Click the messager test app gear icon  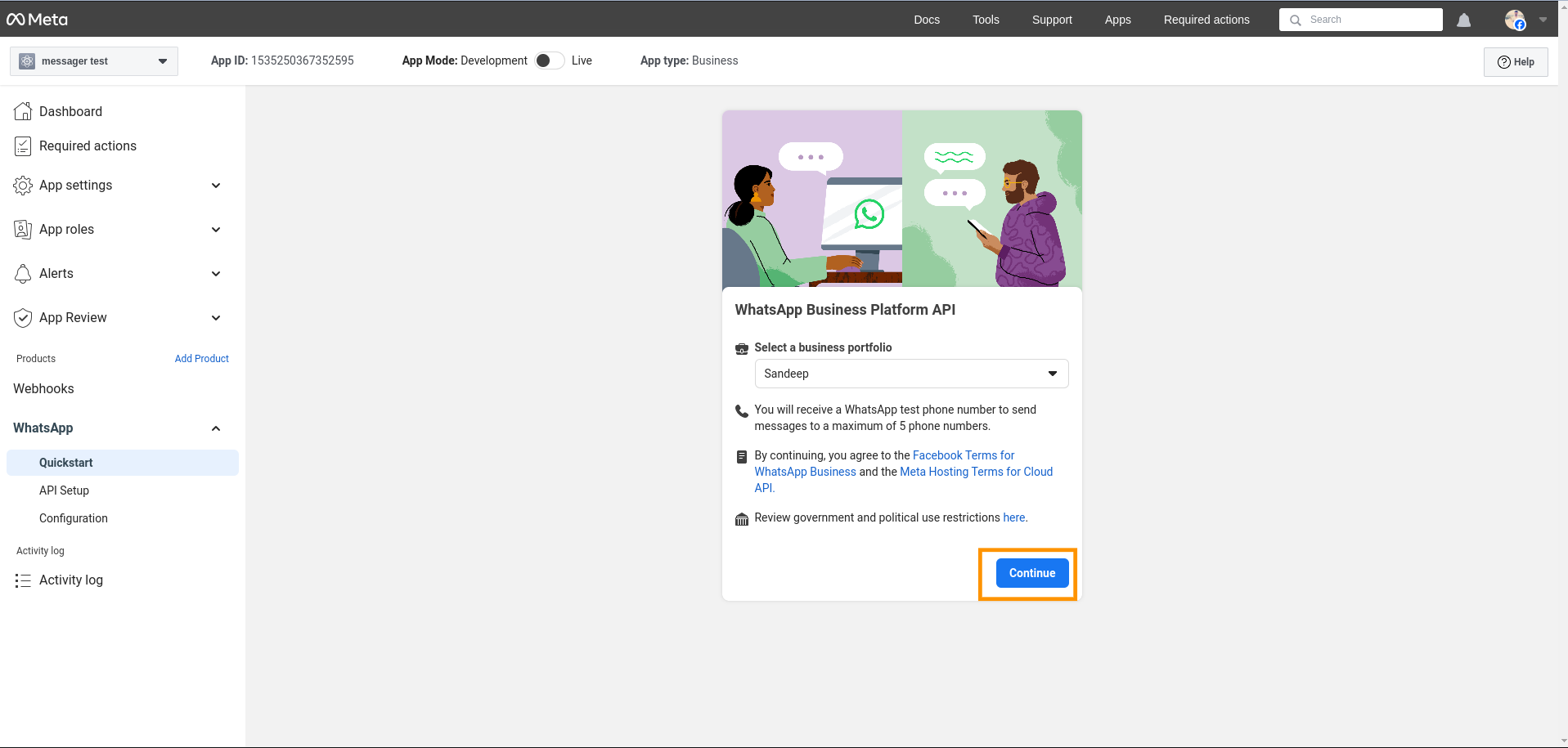click(27, 61)
